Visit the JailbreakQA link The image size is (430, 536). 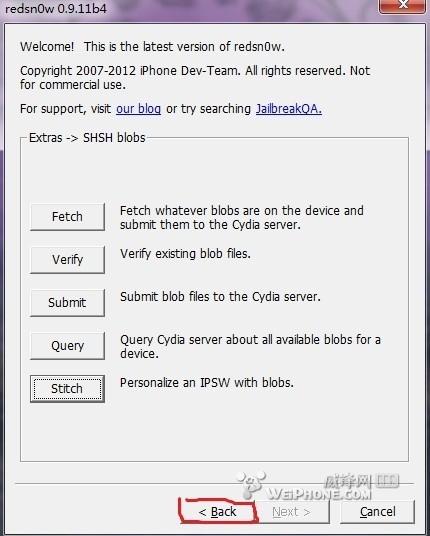pyautogui.click(x=289, y=109)
